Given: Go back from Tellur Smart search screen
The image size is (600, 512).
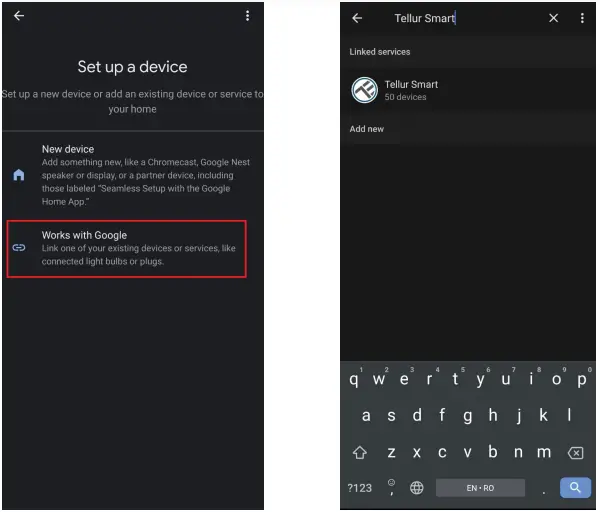Looking at the screenshot, I should 357,18.
